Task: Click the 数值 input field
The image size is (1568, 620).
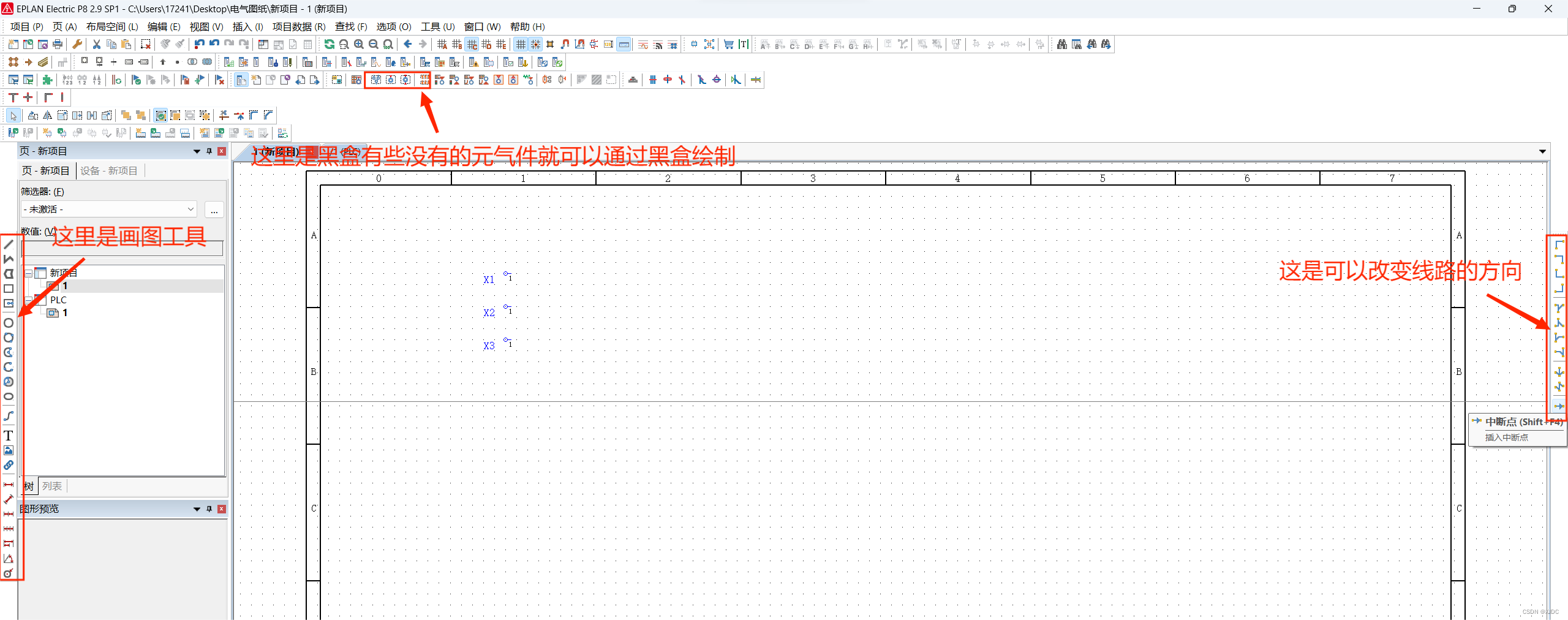Action: click(123, 248)
